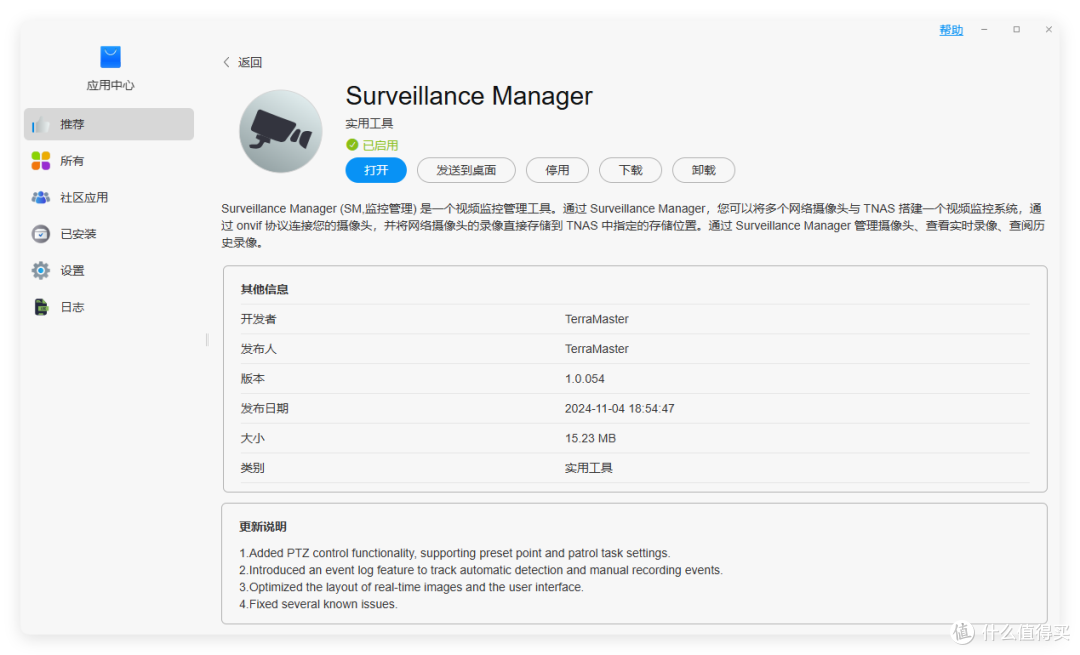Open 设置 in the sidebar

click(109, 271)
